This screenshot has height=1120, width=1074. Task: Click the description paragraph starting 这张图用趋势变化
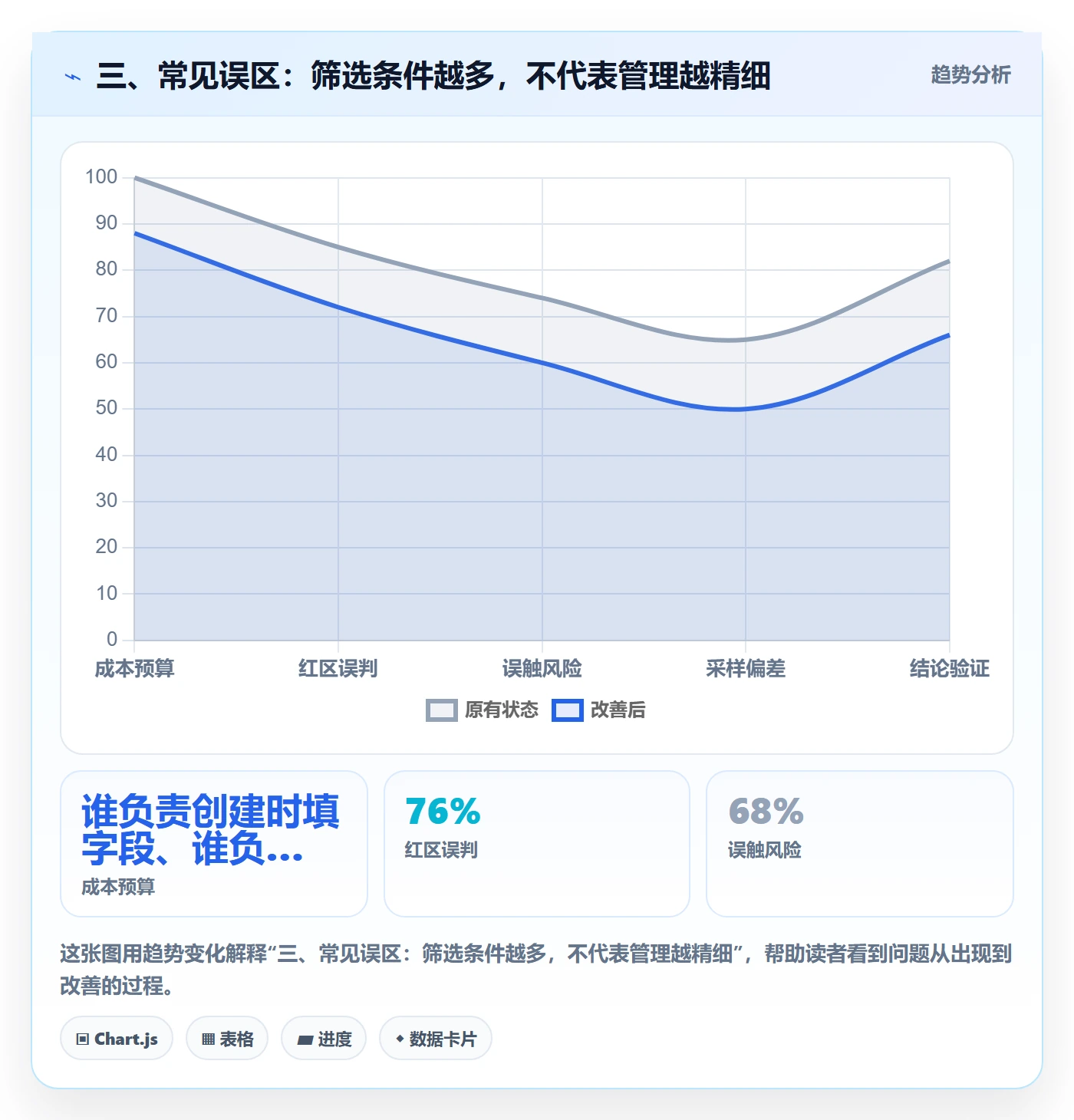[x=536, y=970]
